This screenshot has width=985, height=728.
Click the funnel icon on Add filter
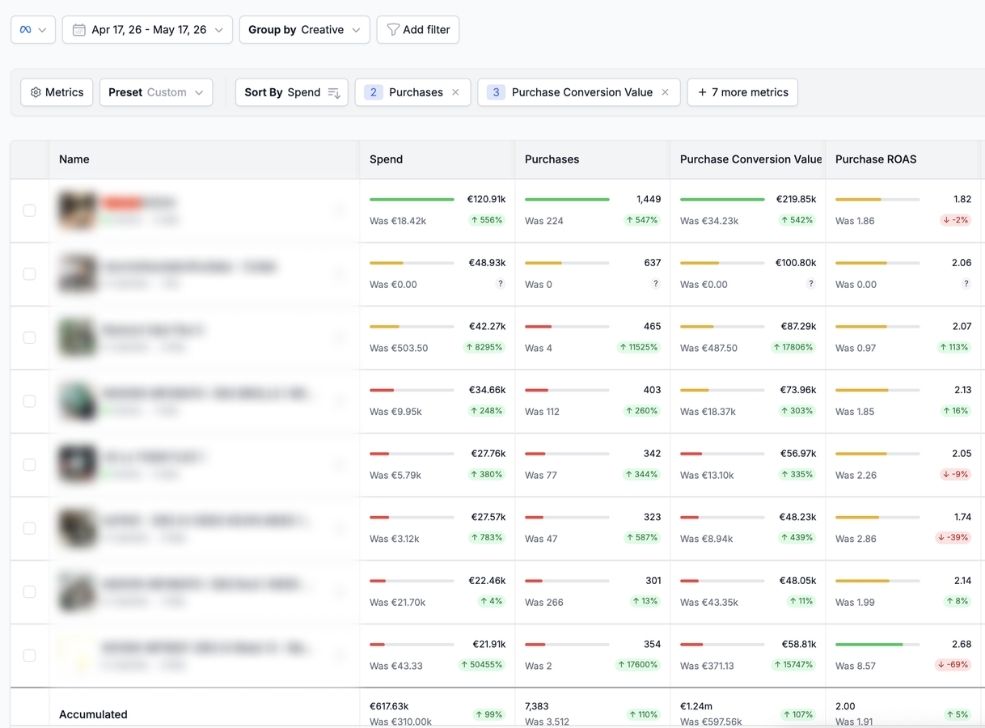393,30
